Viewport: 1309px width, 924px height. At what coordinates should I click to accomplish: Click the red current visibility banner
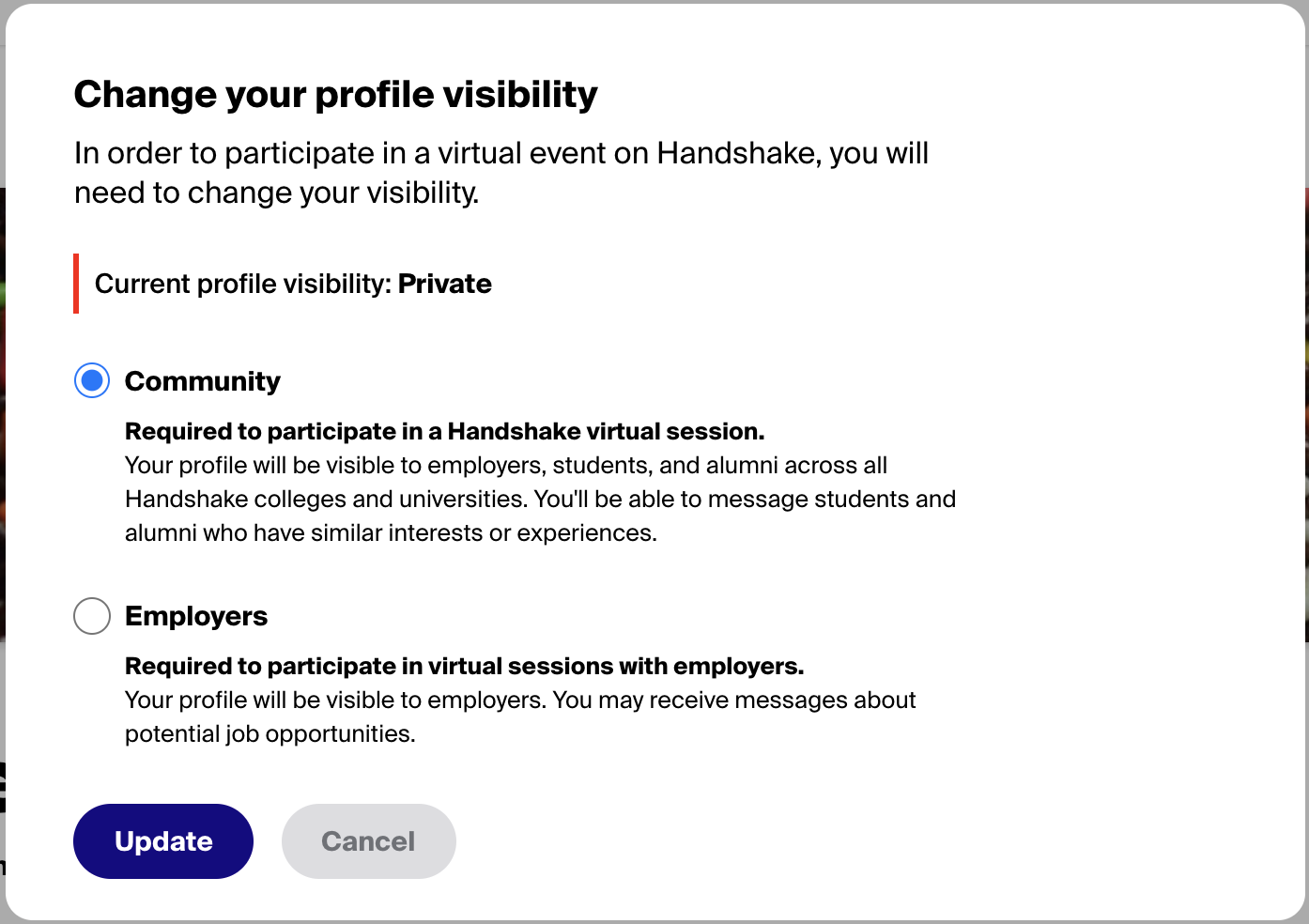point(78,283)
